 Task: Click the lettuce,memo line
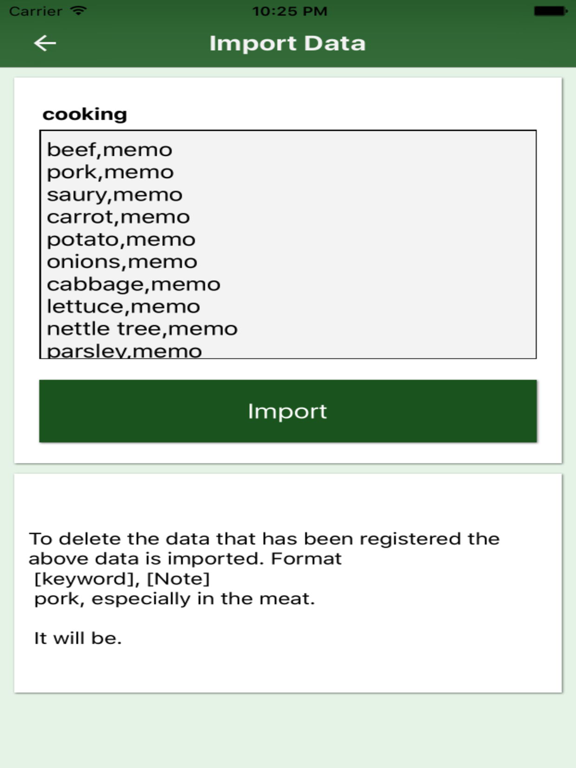[x=123, y=307]
